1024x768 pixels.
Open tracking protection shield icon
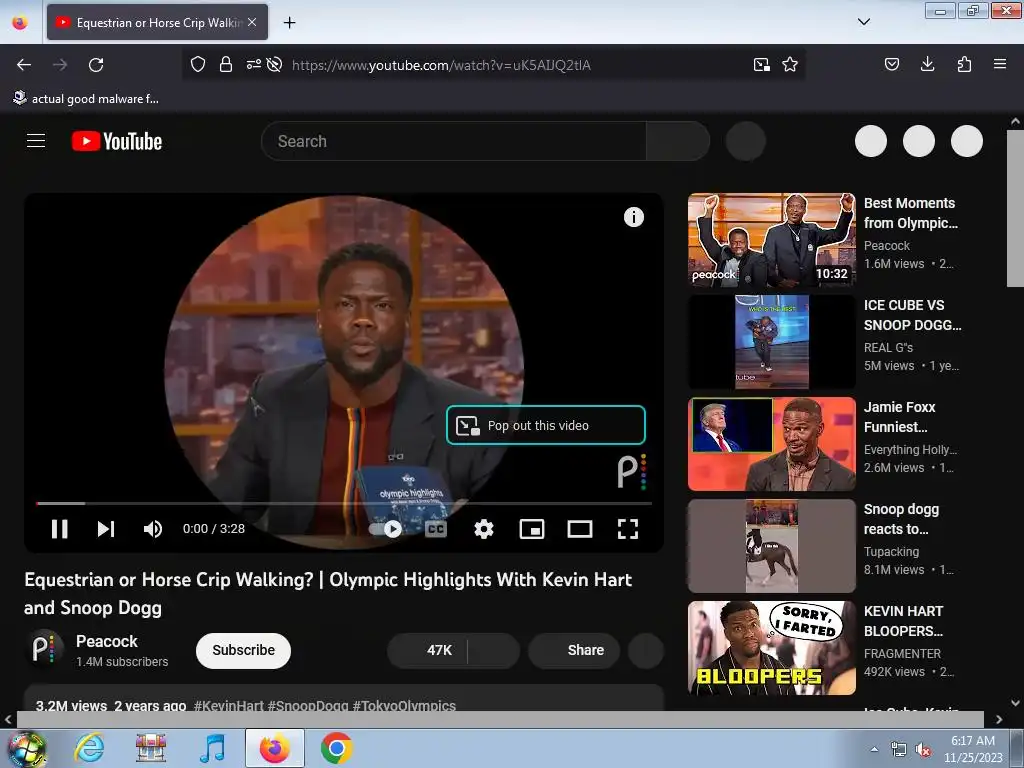click(198, 64)
